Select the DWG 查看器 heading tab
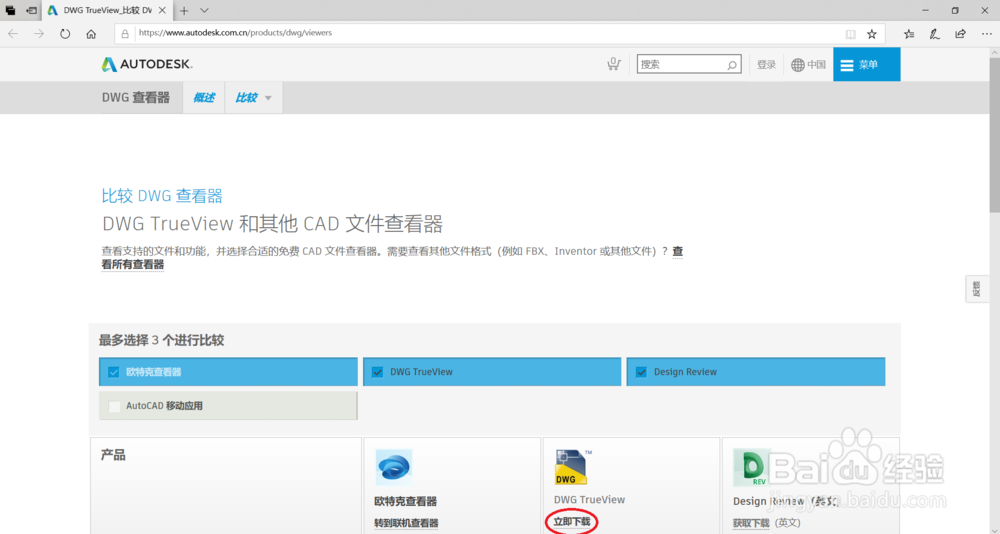This screenshot has width=1000, height=534. point(136,98)
